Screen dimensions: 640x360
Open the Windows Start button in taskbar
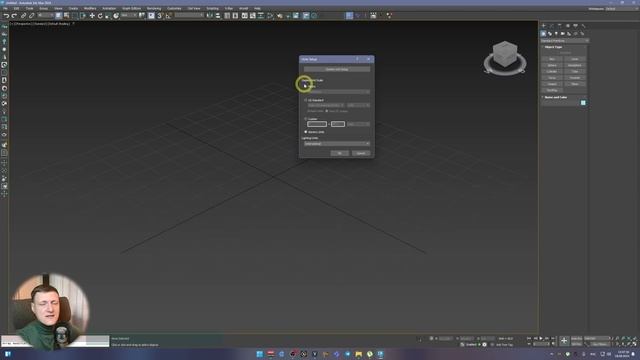[x=259, y=354]
